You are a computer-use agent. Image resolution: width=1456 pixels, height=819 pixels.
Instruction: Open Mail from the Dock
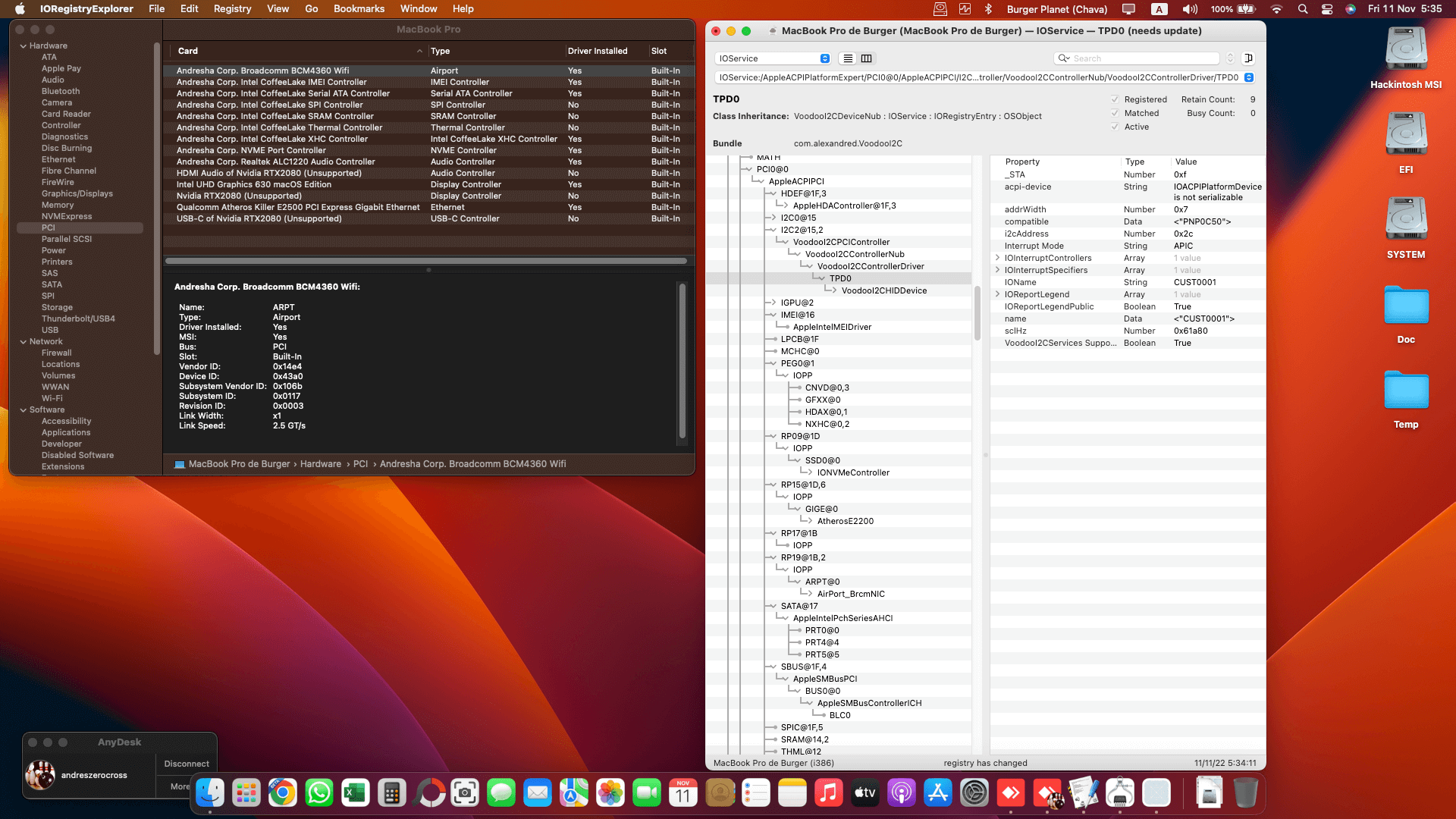pyautogui.click(x=538, y=793)
